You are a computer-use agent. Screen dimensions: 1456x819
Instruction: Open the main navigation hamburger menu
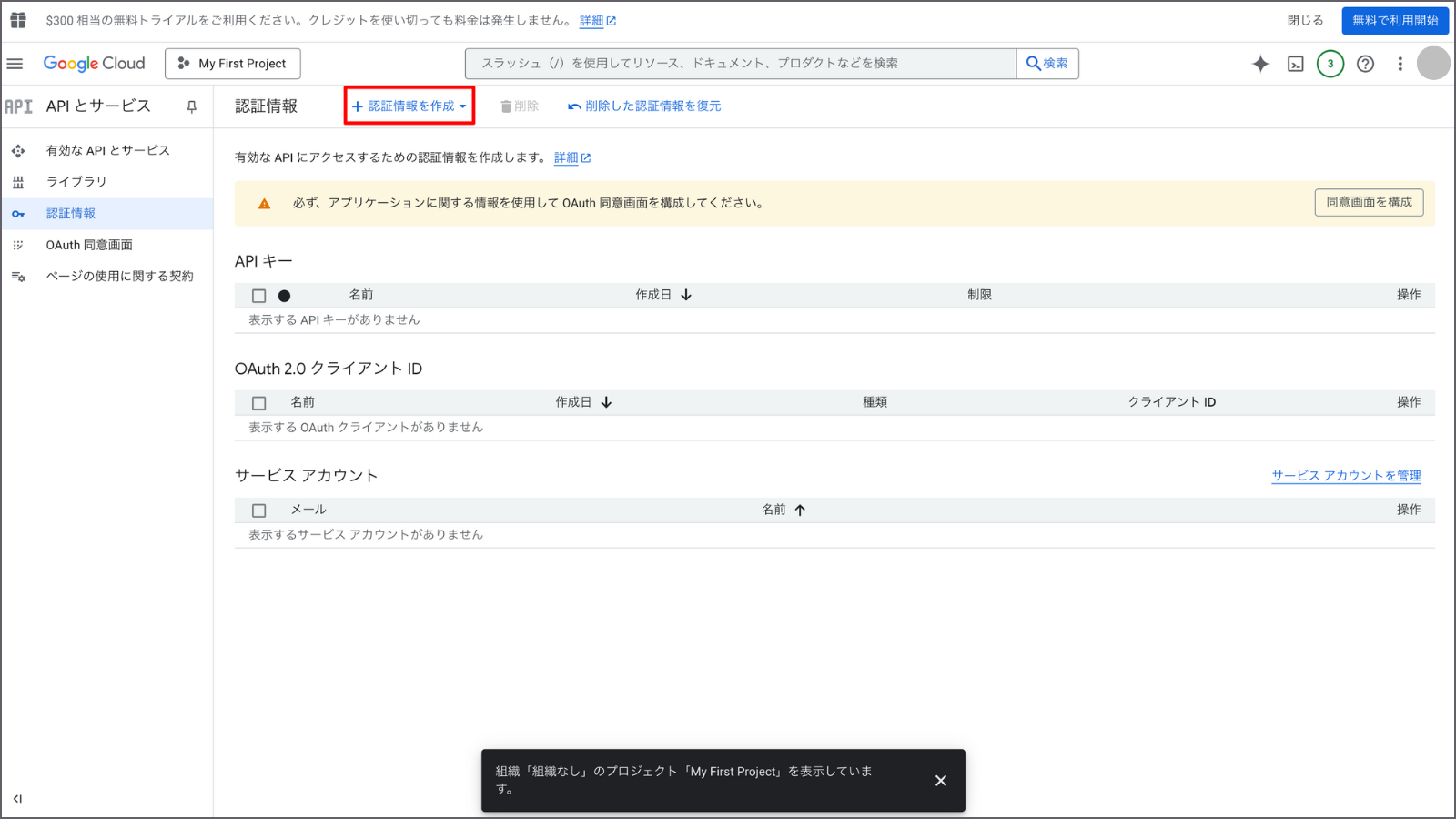coord(15,64)
